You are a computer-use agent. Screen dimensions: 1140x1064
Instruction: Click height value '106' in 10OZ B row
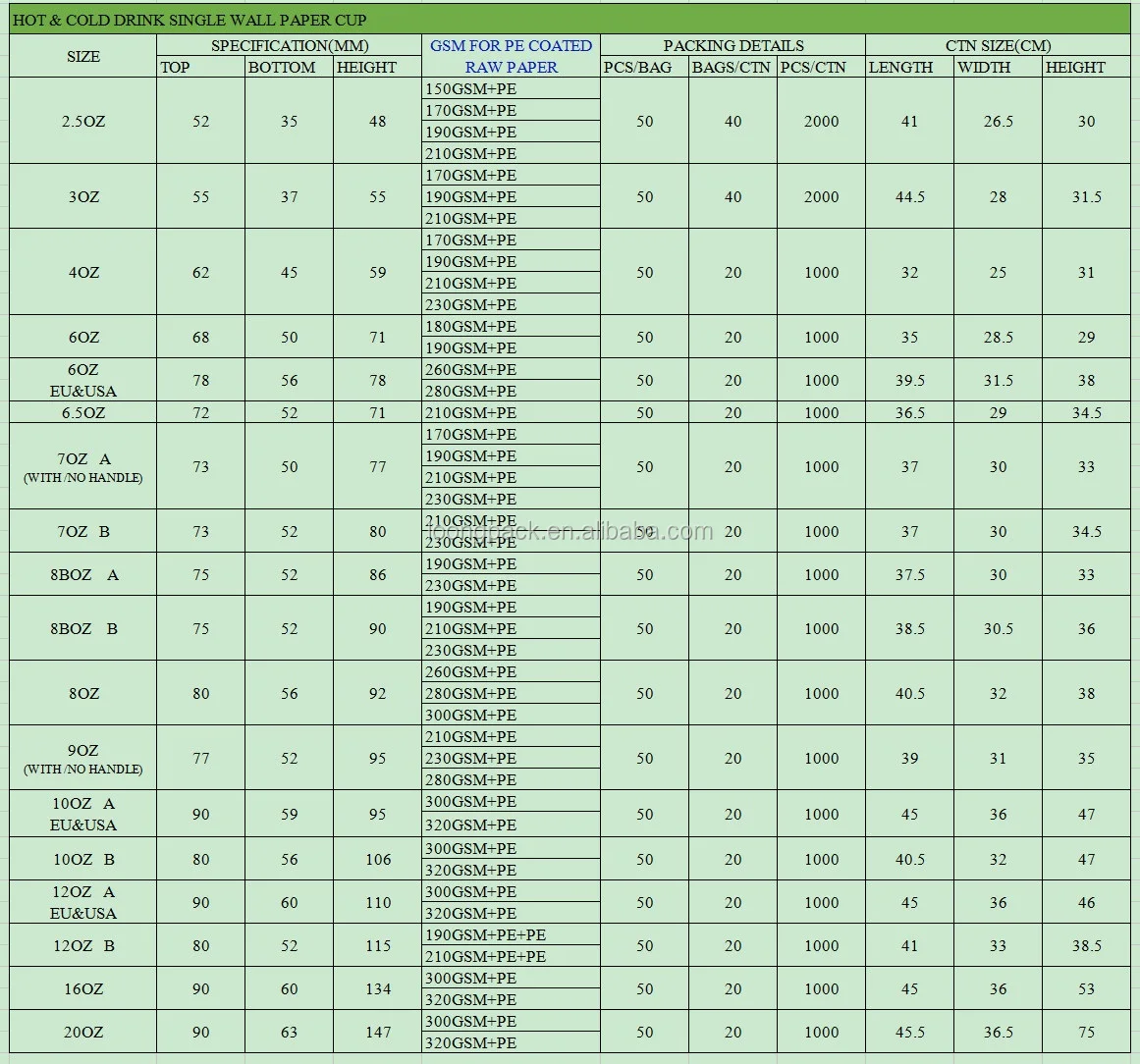(377, 859)
